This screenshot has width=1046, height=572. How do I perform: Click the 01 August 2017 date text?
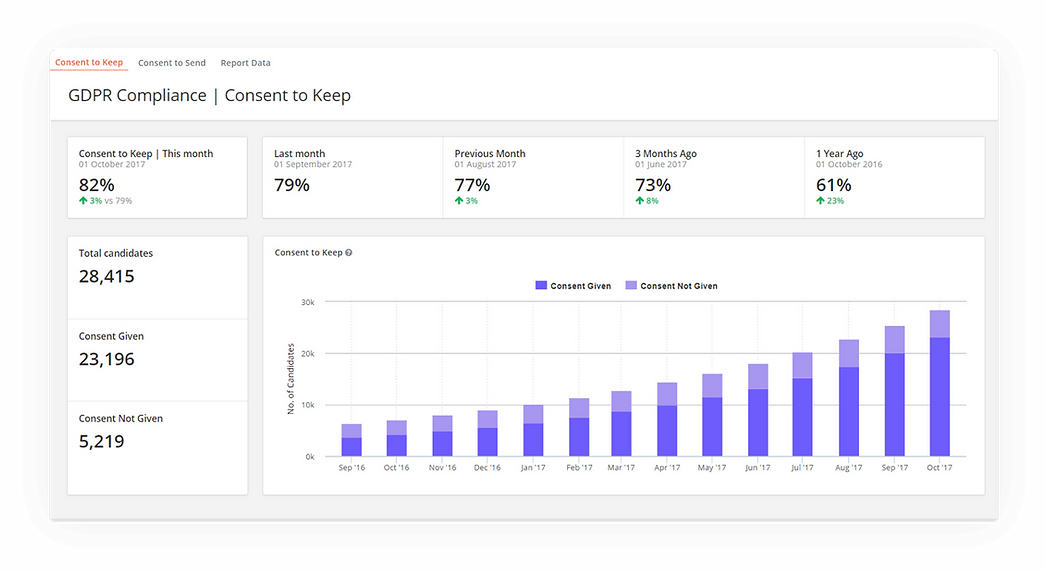486,164
